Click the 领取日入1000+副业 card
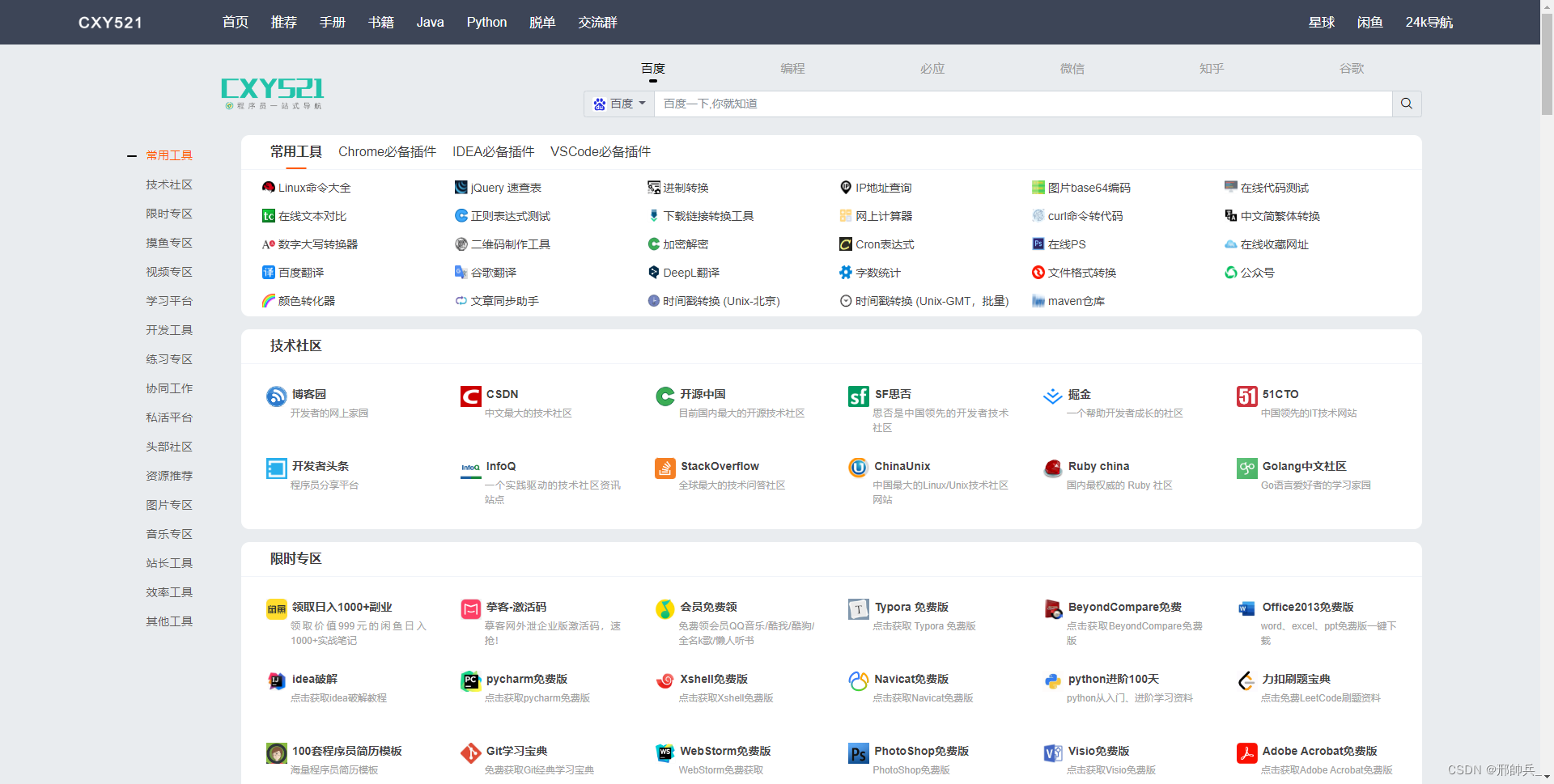Viewport: 1554px width, 784px height. (x=346, y=622)
